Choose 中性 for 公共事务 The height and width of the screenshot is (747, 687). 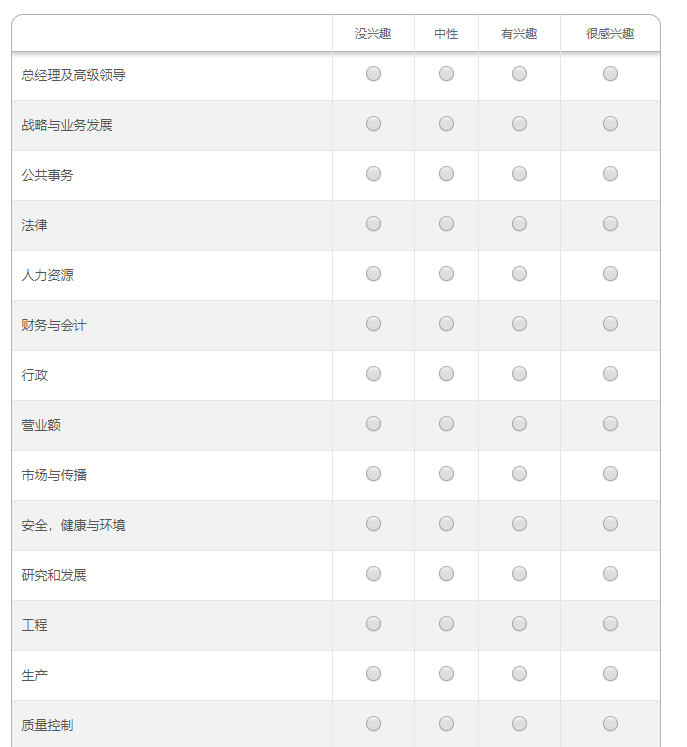[446, 174]
